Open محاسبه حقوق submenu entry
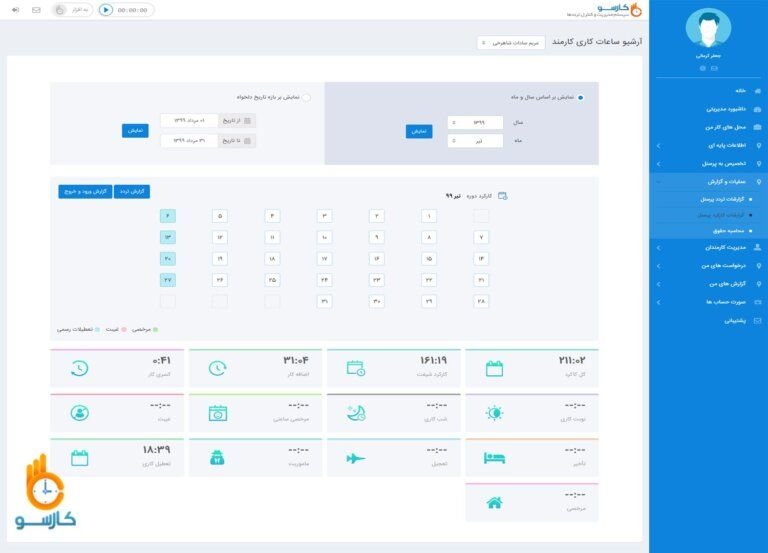The width and height of the screenshot is (768, 553). pyautogui.click(x=728, y=231)
